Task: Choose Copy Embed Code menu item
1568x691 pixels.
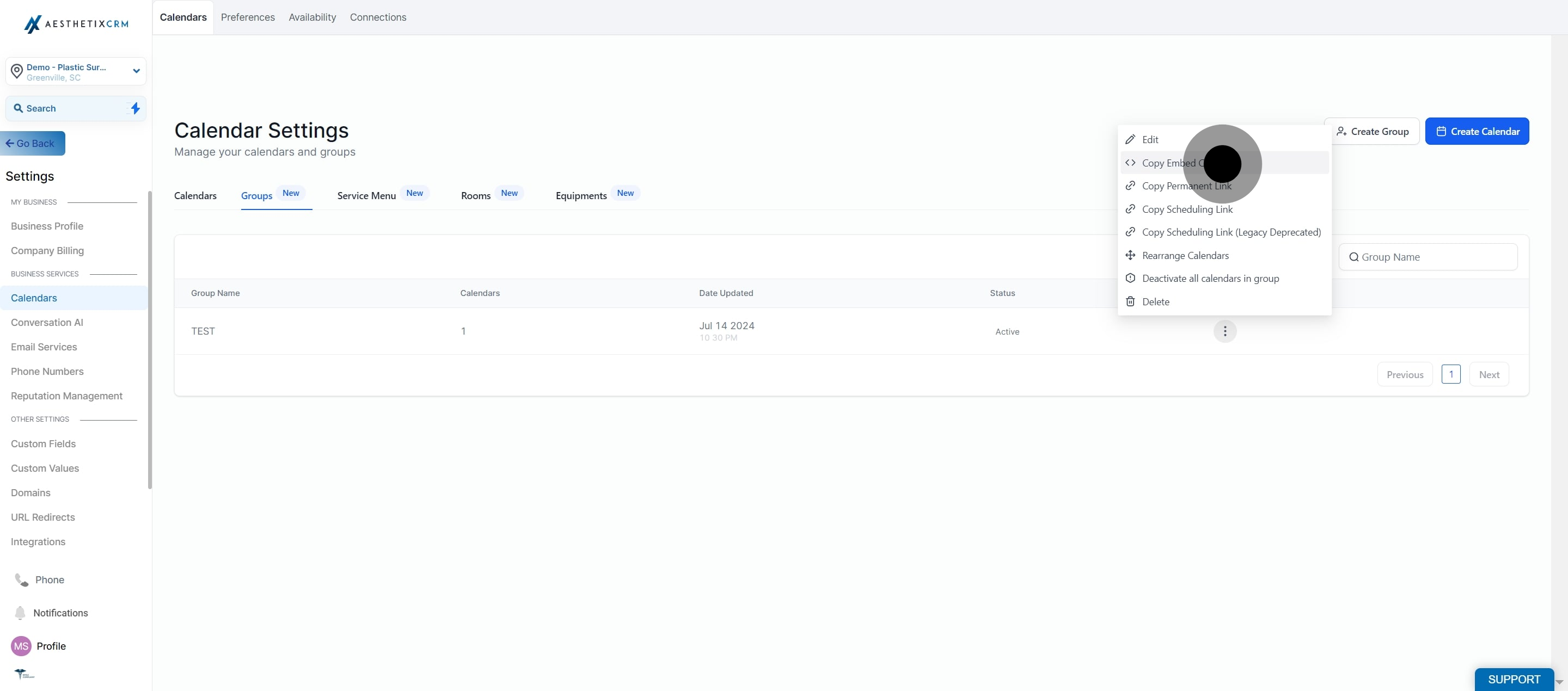Action: pos(1224,163)
